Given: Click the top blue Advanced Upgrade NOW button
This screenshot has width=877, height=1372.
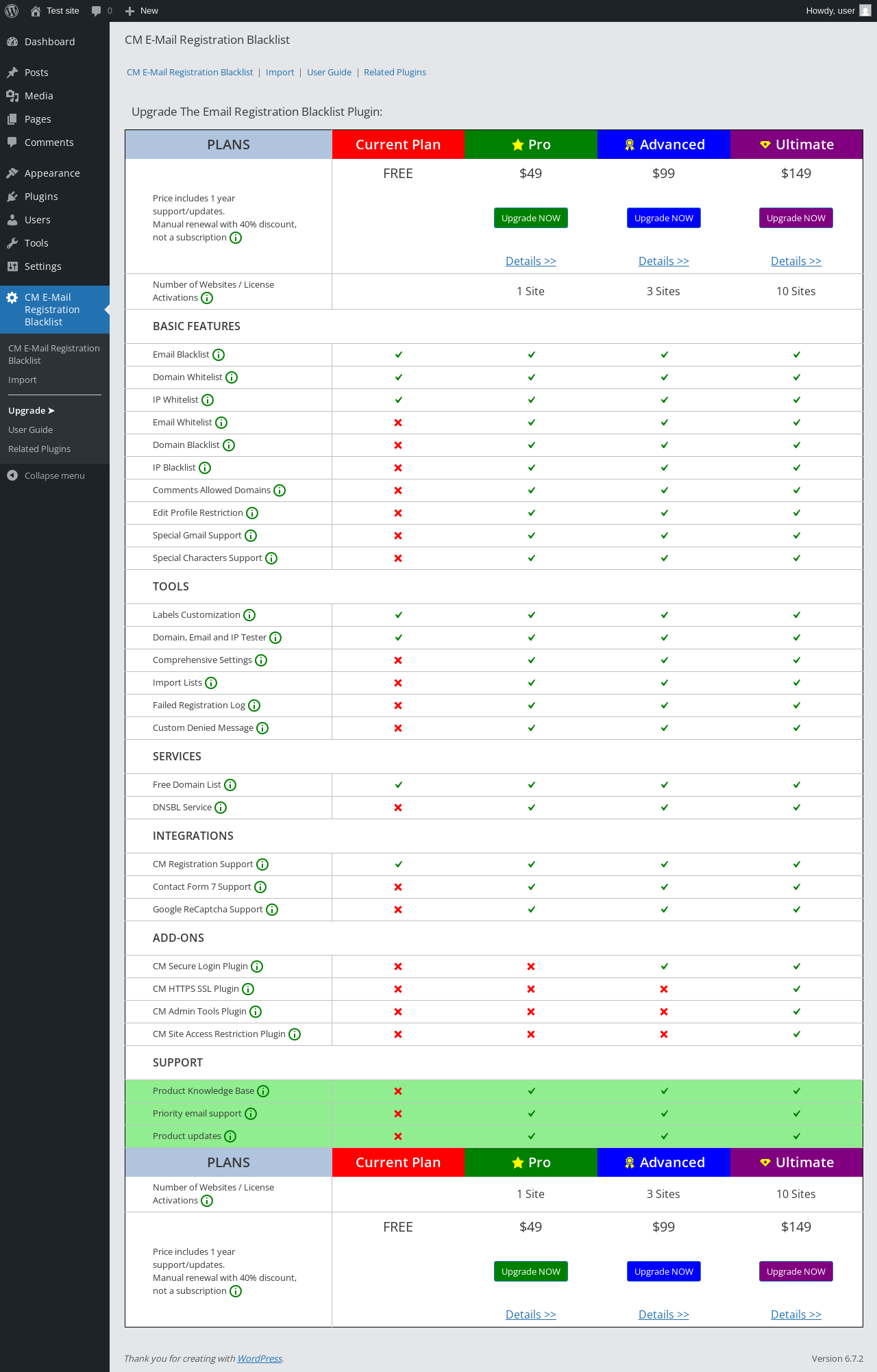Looking at the screenshot, I should point(664,218).
